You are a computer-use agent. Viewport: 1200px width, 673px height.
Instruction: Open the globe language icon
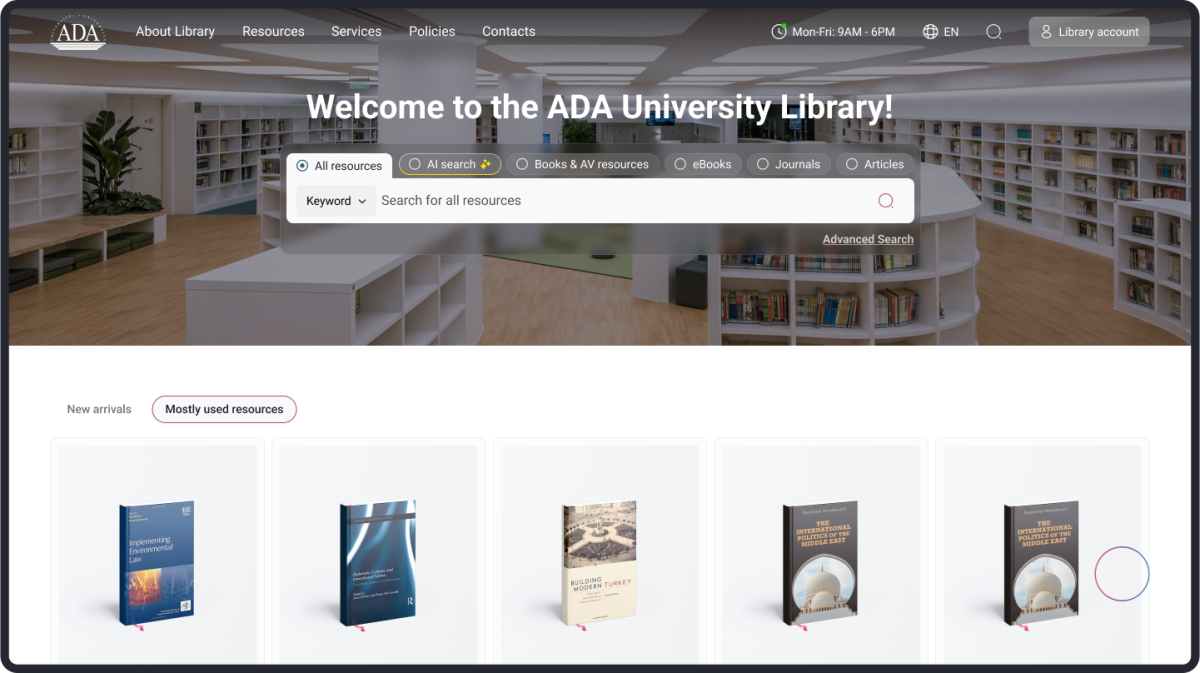(x=930, y=32)
